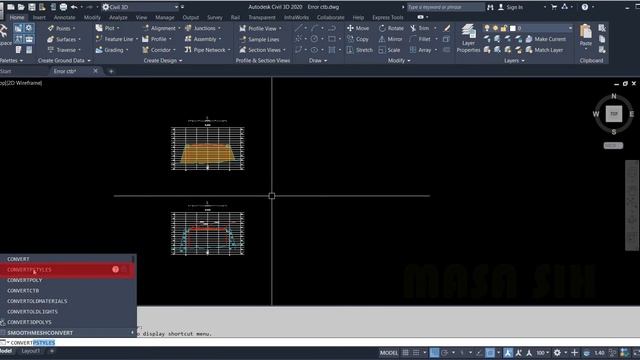Select the Move tool

coord(358,28)
